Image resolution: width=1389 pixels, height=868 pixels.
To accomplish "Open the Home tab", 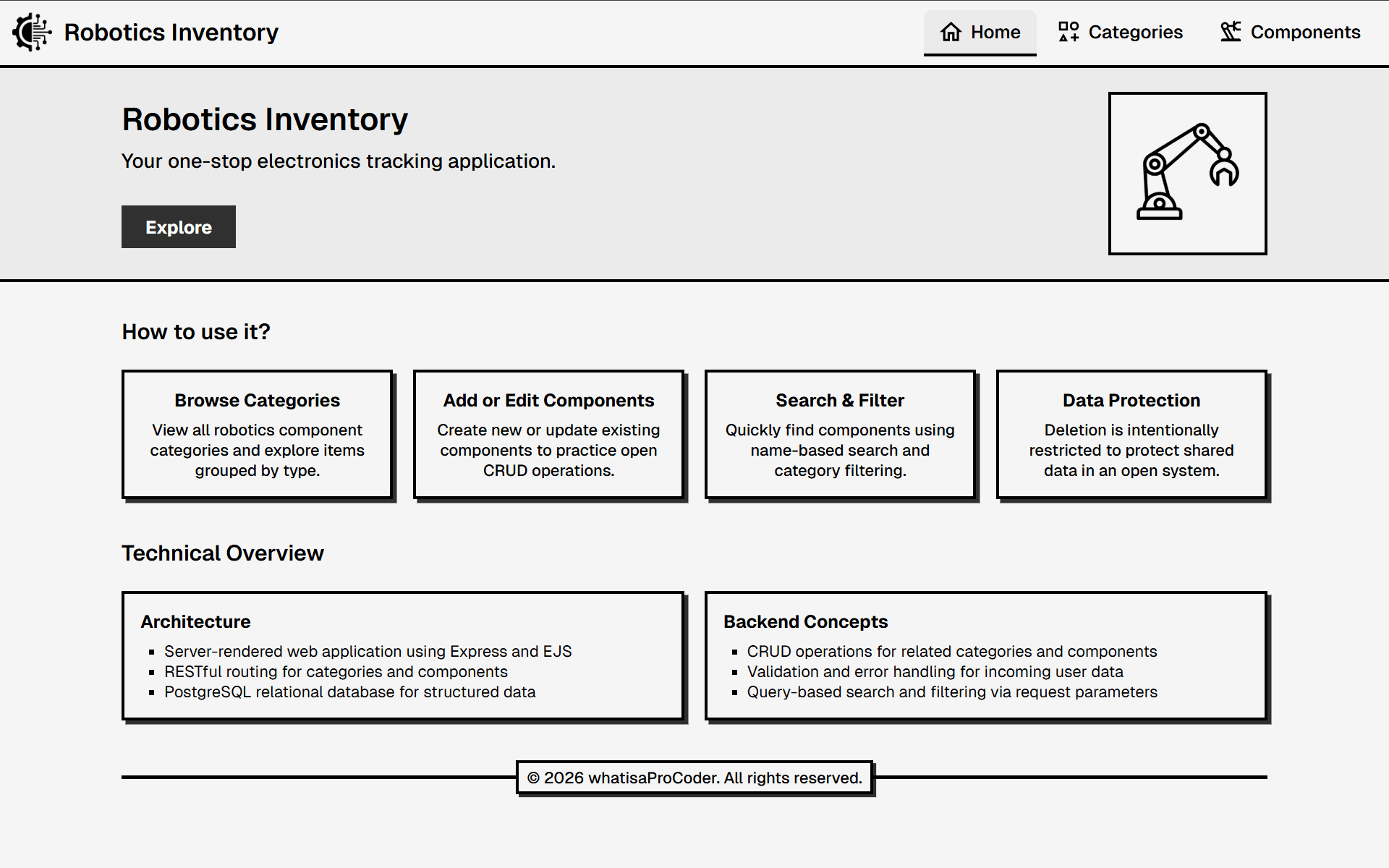I will coord(980,33).
